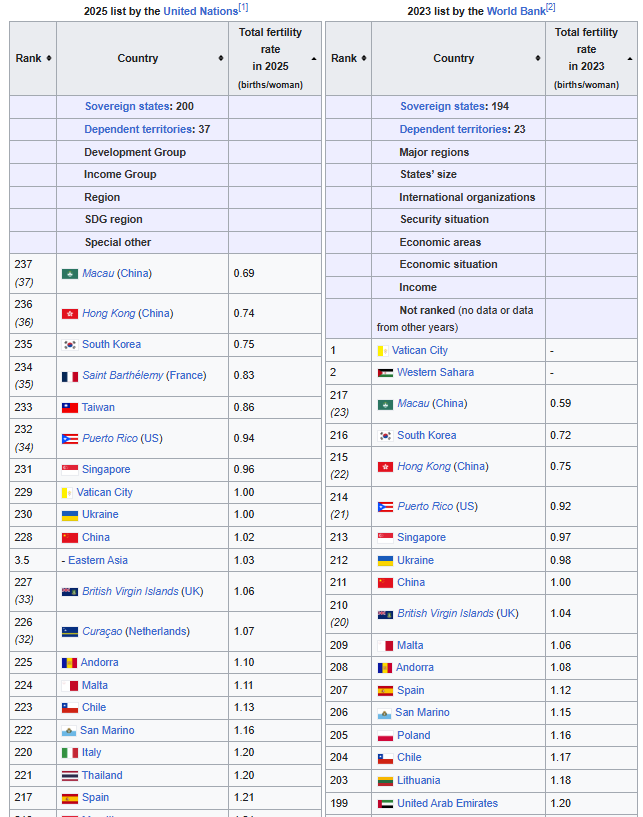Viewport: 643px width, 817px height.
Task: Click the Western Sahara flag icon
Action: pos(385,373)
